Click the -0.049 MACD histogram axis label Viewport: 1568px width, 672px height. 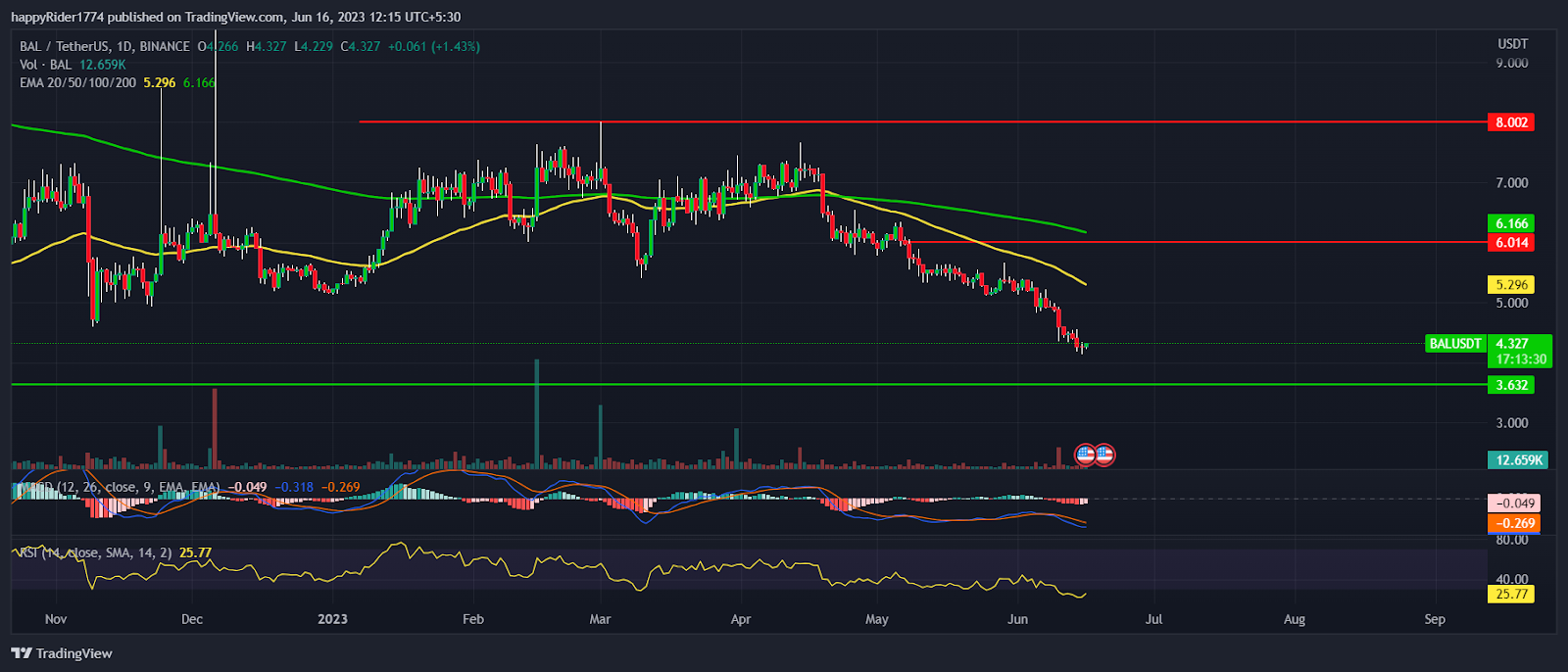[x=1513, y=504]
